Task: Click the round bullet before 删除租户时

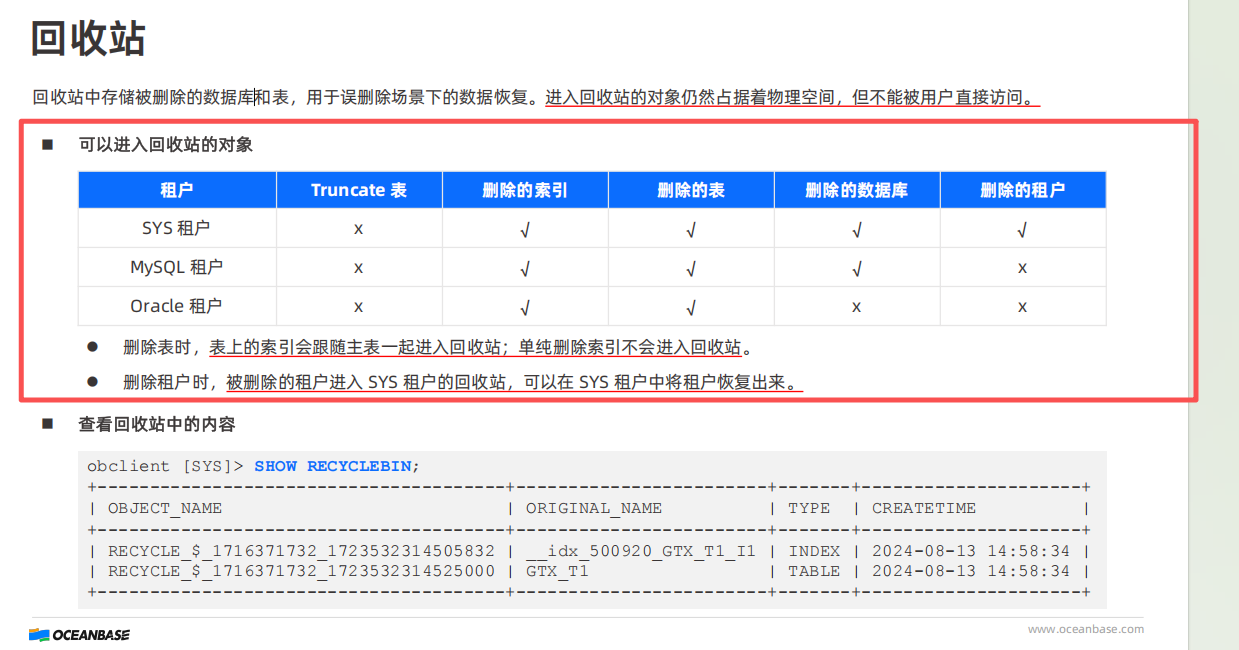Action: (92, 382)
